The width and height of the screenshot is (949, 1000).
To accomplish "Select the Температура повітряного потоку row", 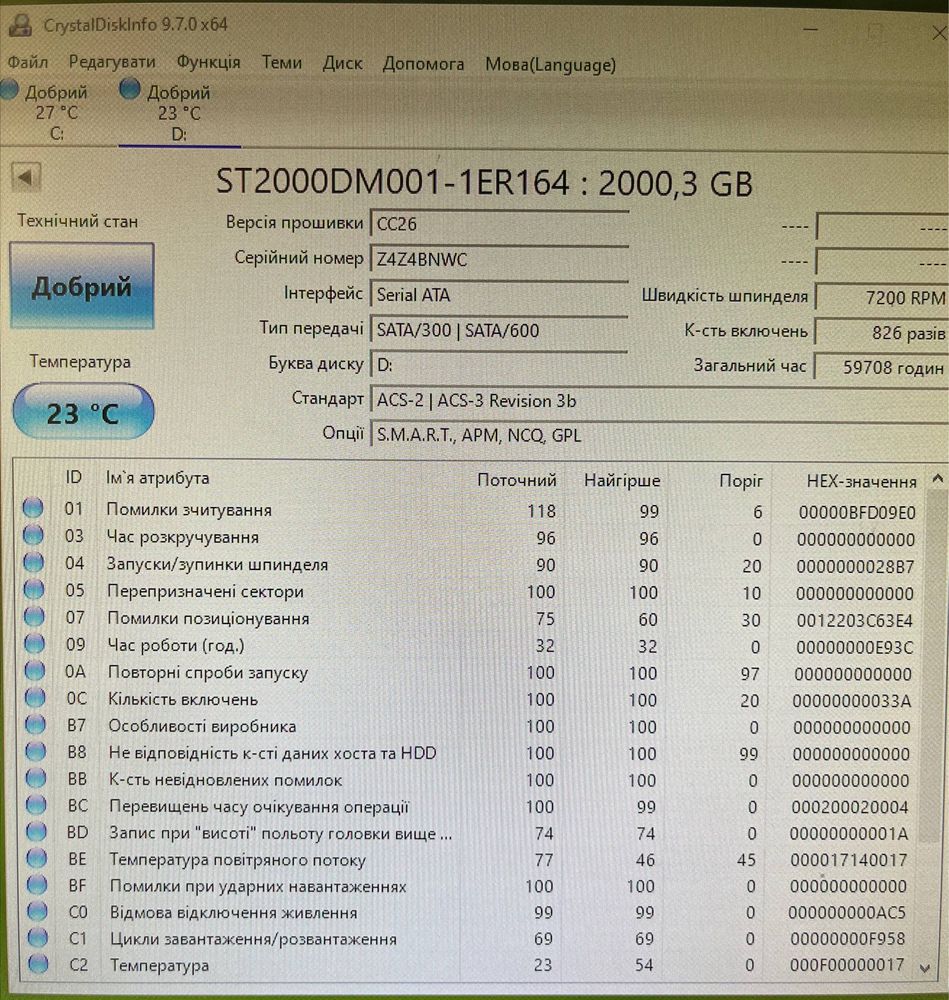I will pos(472,860).
